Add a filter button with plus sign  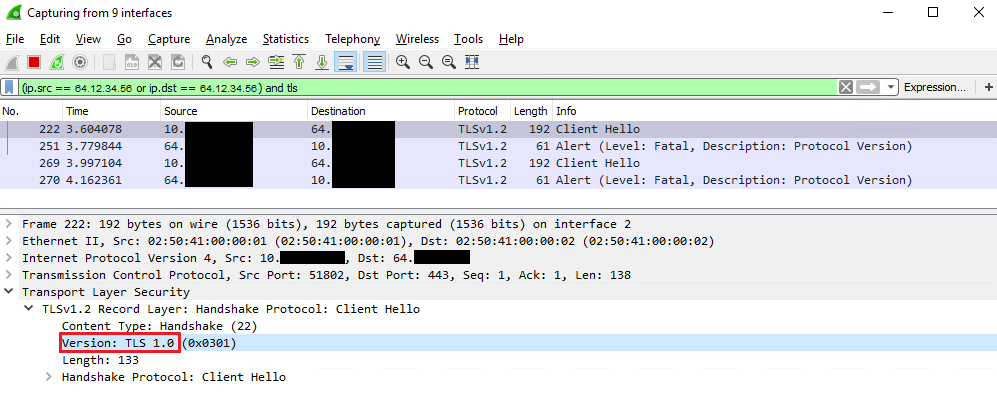(x=988, y=87)
